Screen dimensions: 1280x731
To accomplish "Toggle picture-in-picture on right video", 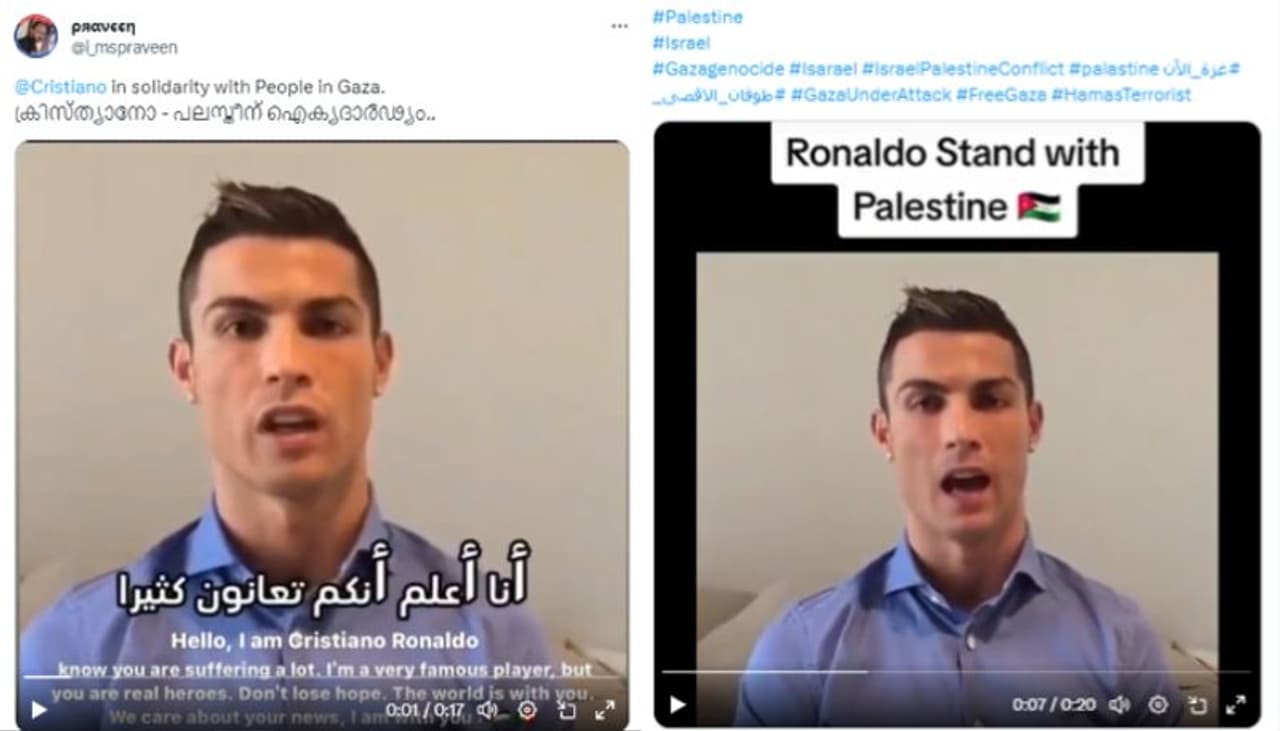I will (x=1197, y=705).
